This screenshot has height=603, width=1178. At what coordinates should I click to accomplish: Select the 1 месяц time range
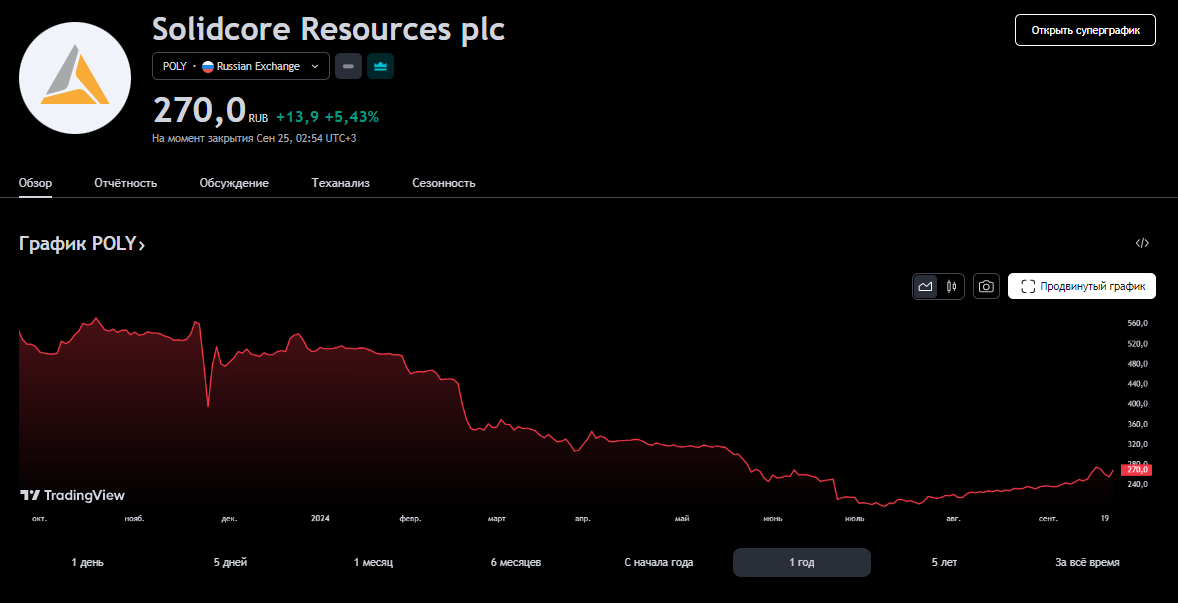pyautogui.click(x=373, y=562)
